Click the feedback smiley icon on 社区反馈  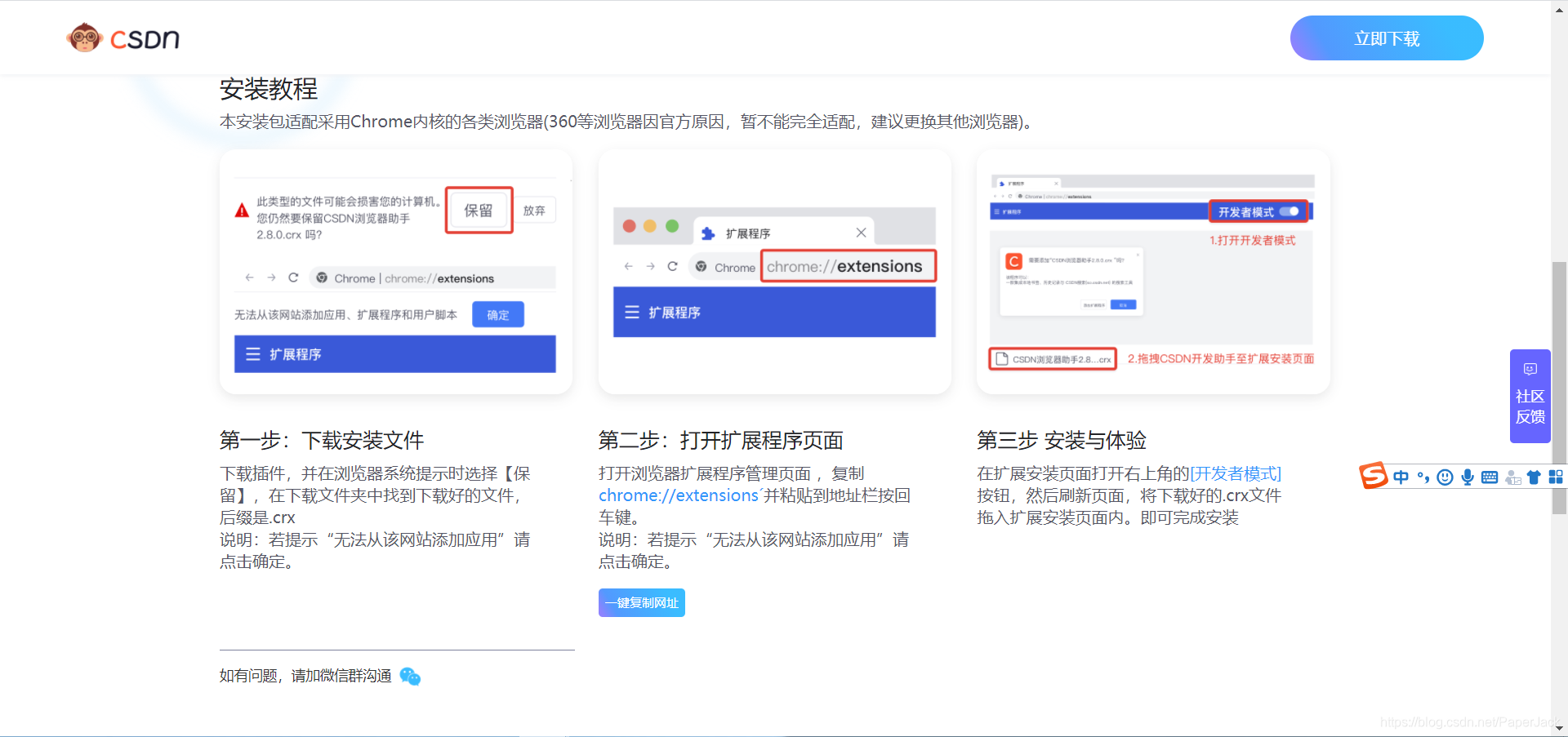(x=1530, y=368)
